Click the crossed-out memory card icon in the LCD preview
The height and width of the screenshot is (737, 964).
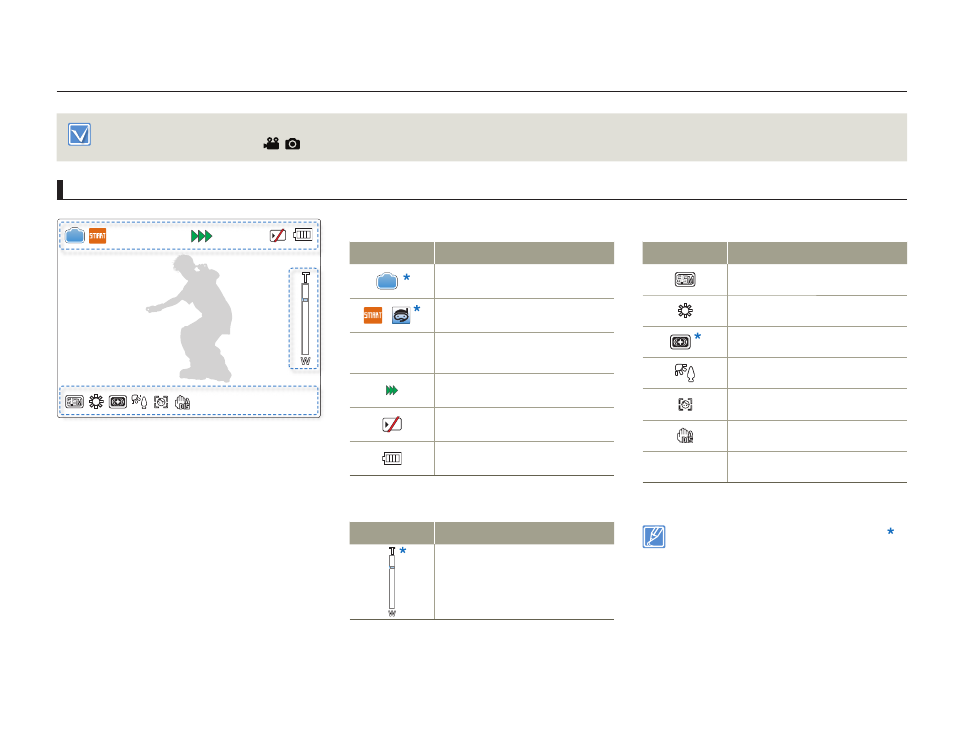[279, 236]
